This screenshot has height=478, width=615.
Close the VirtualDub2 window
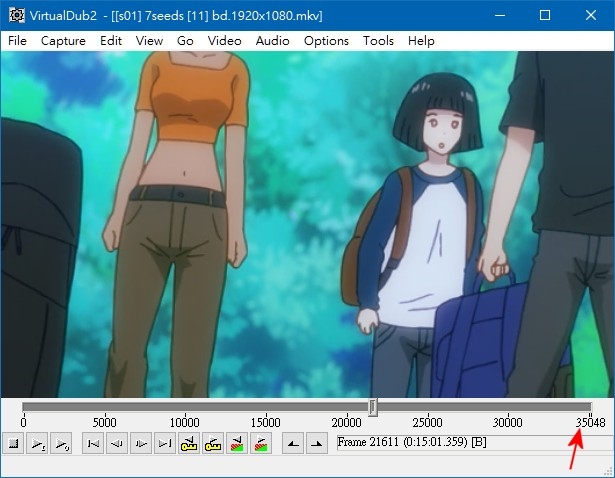click(591, 15)
